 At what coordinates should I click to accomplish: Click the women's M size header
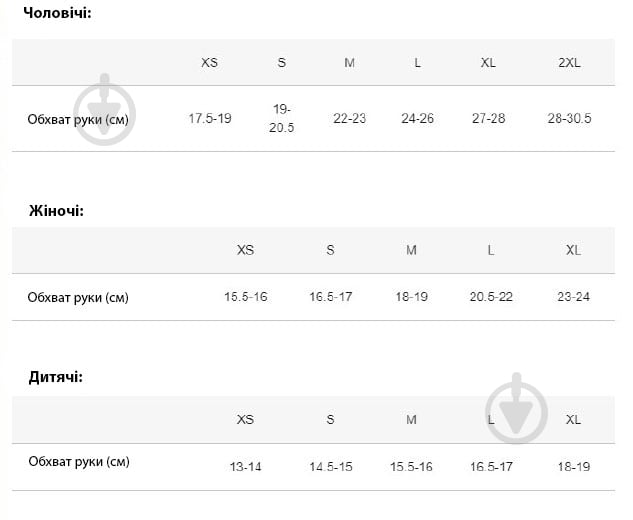[x=411, y=250]
